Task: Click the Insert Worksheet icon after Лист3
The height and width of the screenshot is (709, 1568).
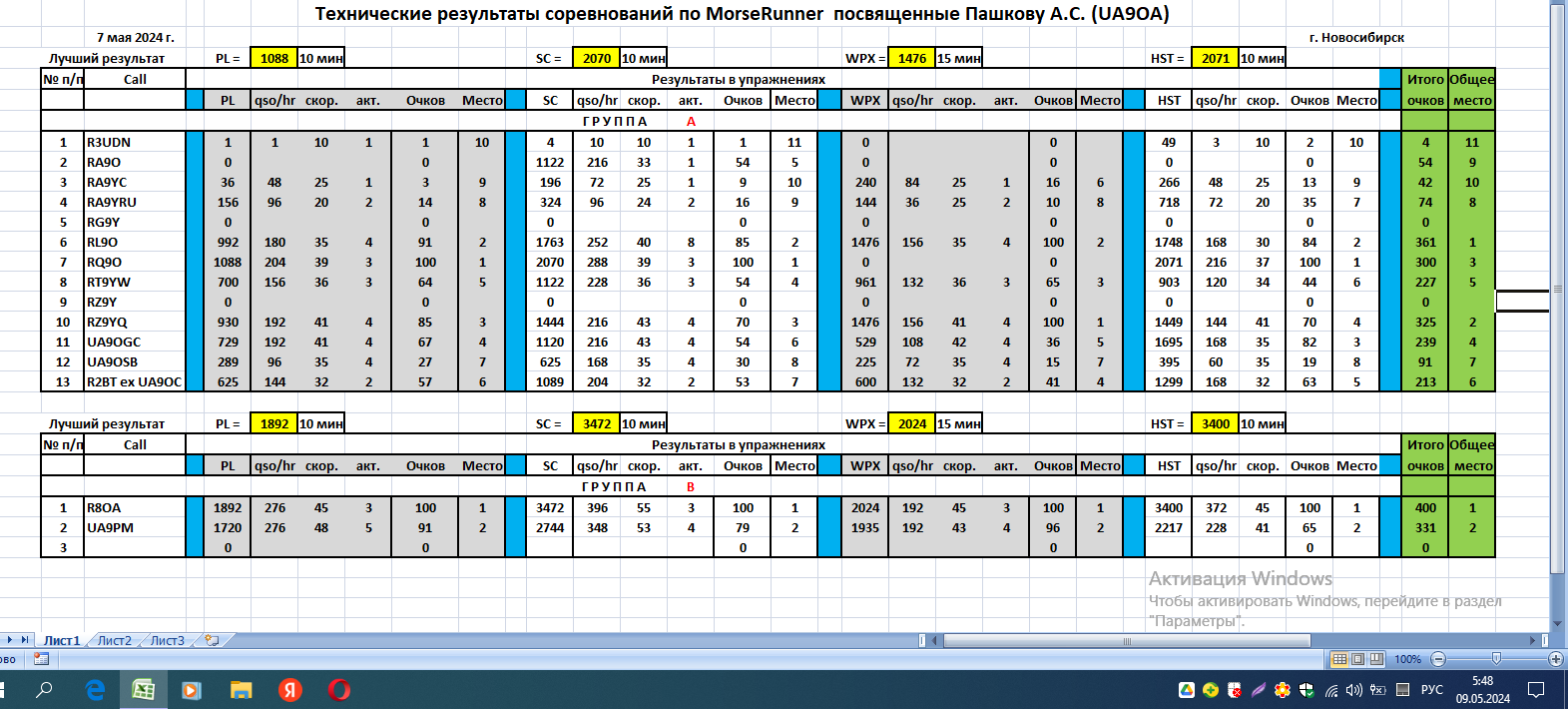Action: 212,640
